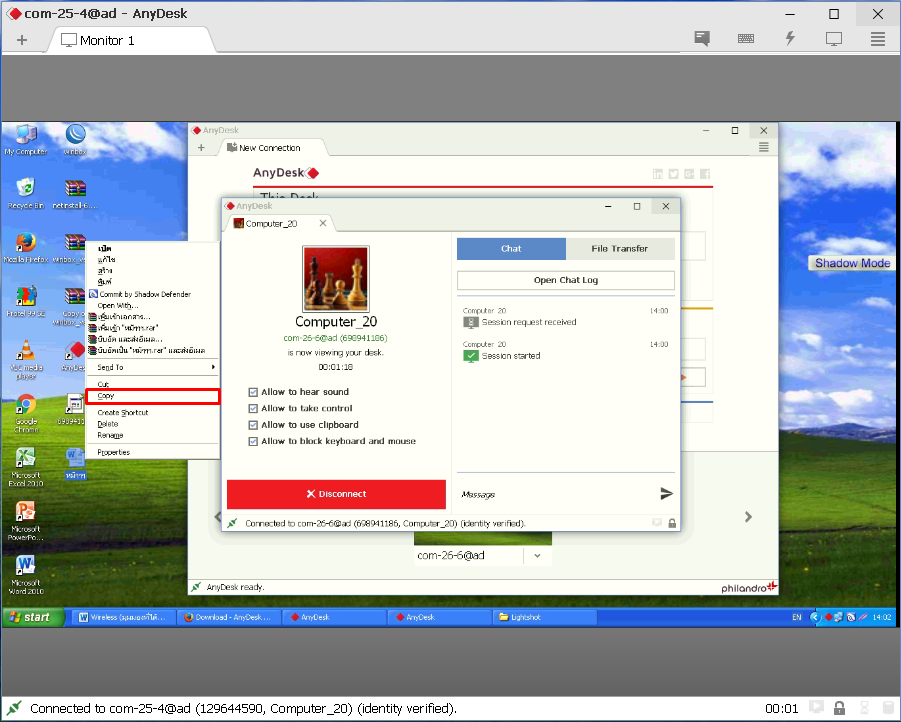The height and width of the screenshot is (722, 901).
Task: Open Microsoft Excel 2010 icon
Action: click(25, 467)
